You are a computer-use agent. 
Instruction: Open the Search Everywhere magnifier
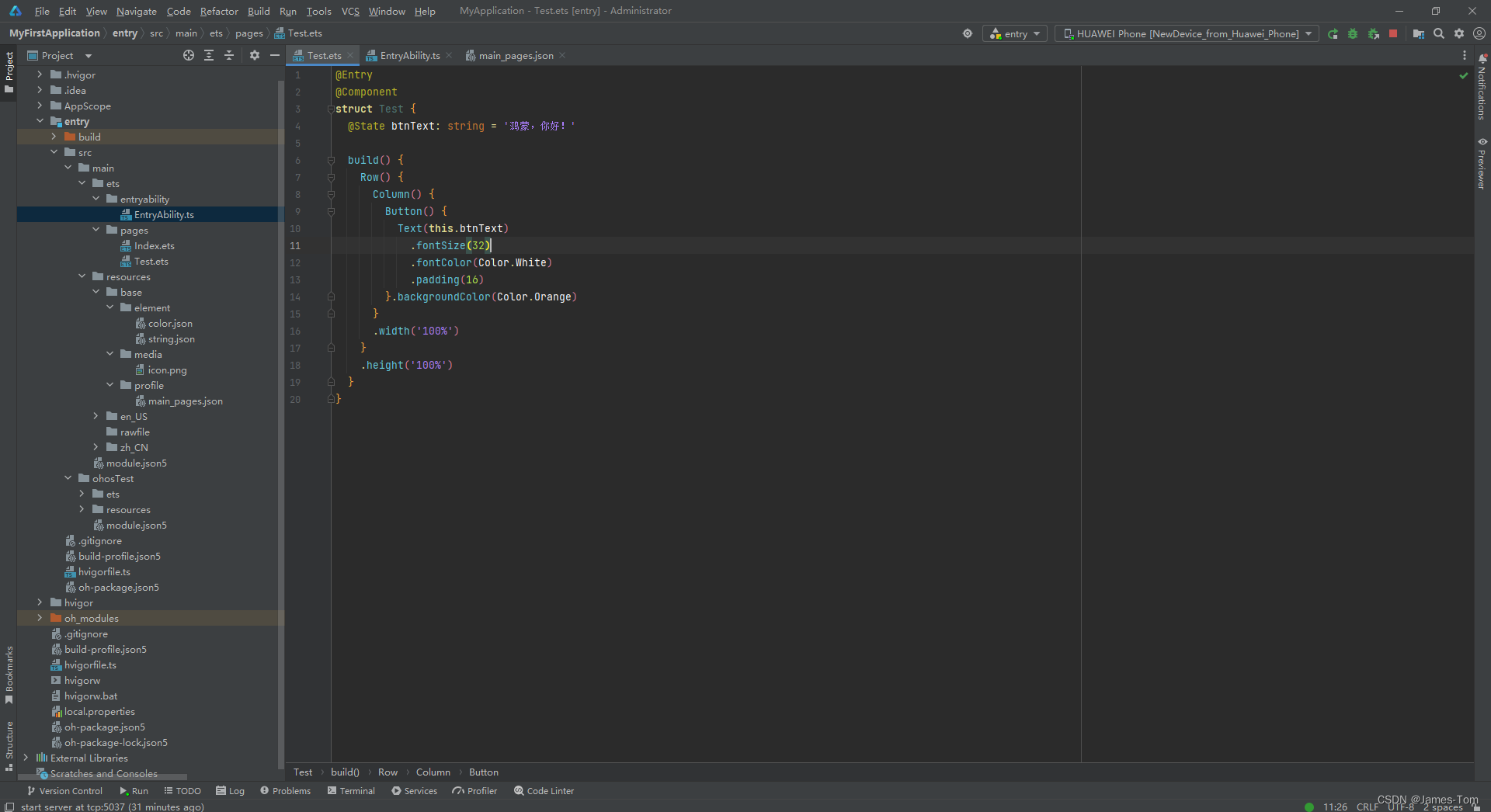click(x=1439, y=33)
